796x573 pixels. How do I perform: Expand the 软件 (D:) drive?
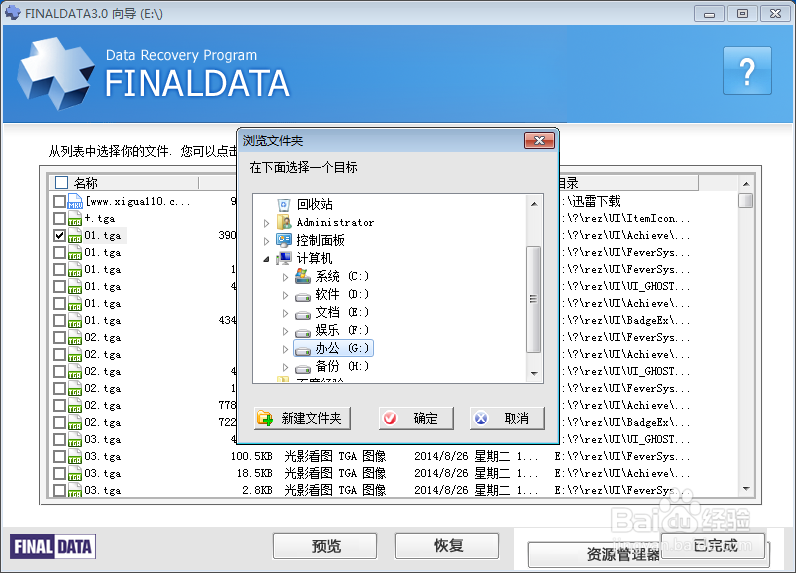(285, 295)
